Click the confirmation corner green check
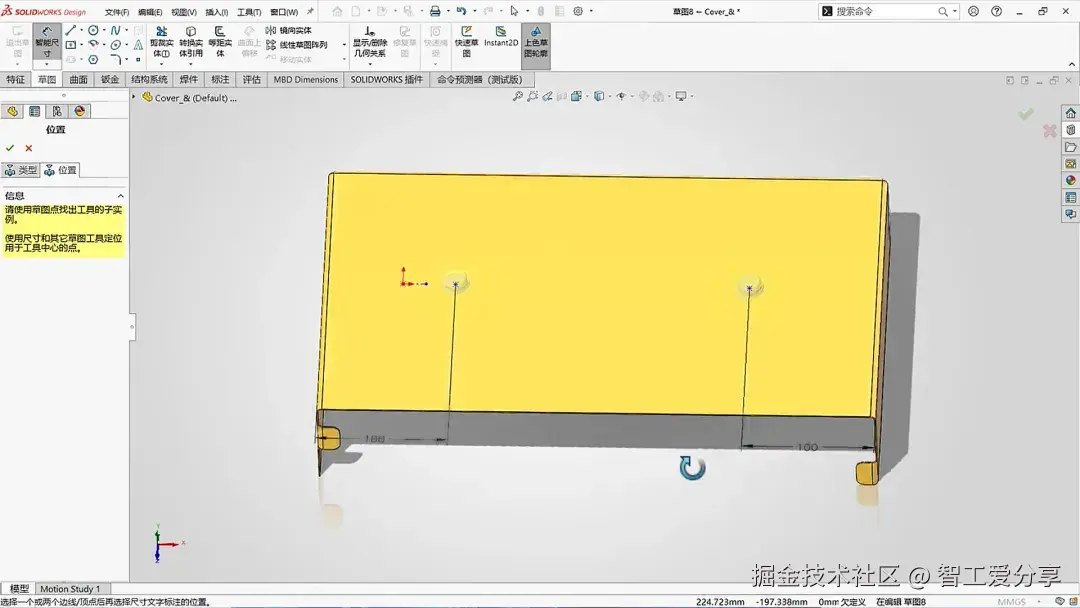The width and height of the screenshot is (1080, 608). click(x=1026, y=114)
